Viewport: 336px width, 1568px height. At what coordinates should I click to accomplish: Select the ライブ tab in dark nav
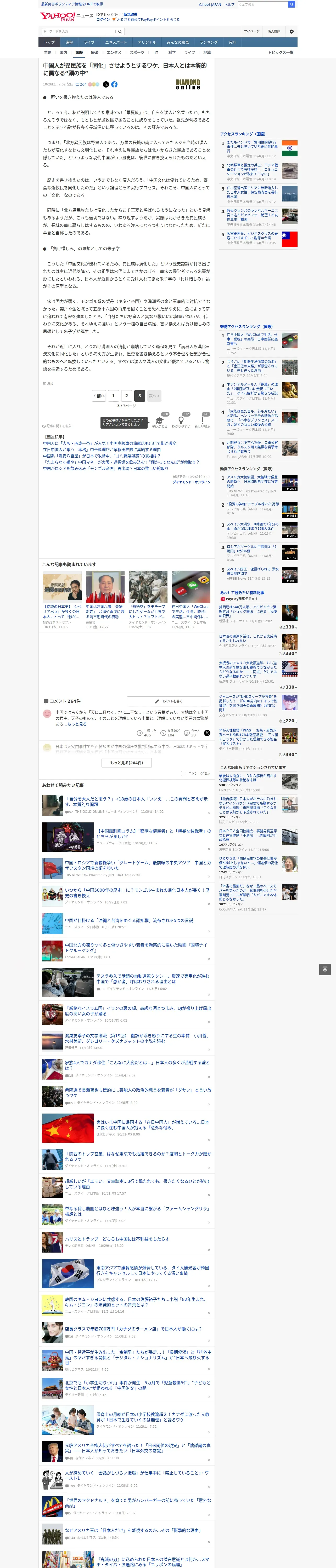pos(89,43)
